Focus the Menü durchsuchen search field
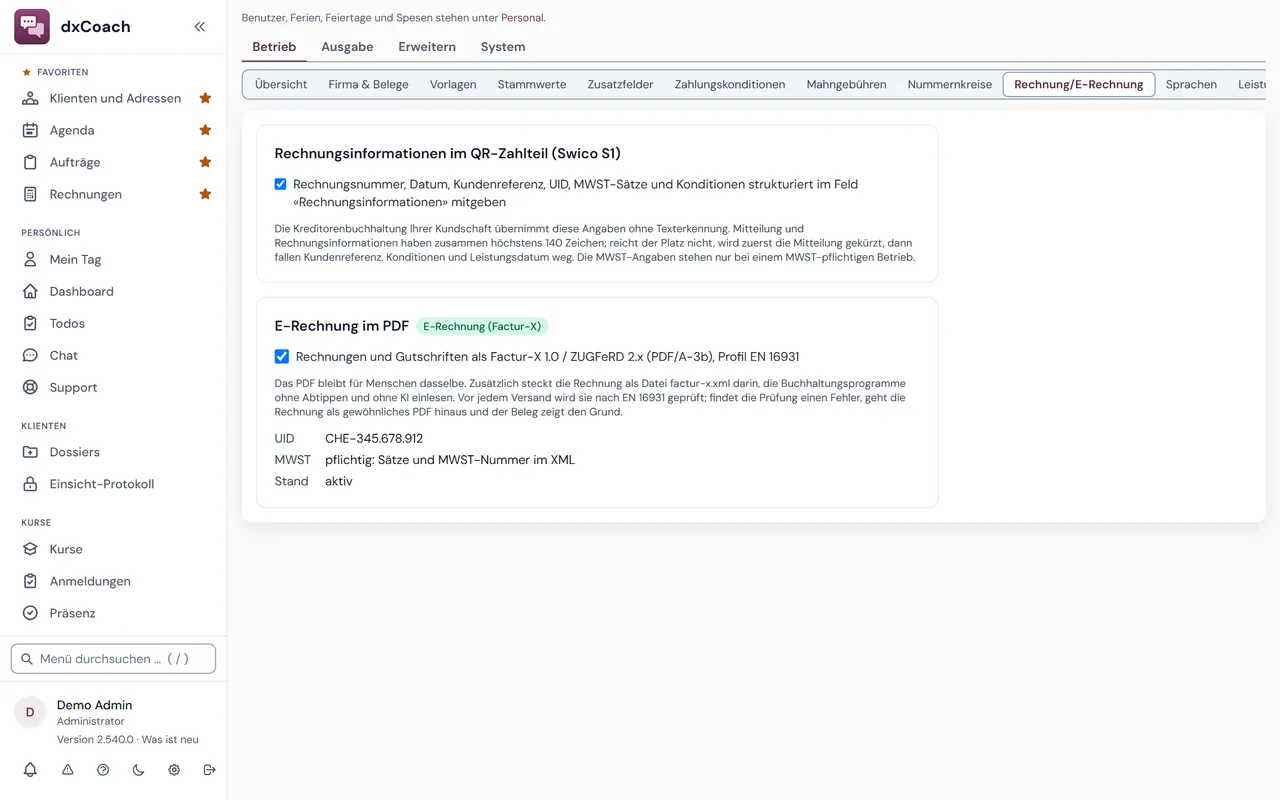 point(113,659)
